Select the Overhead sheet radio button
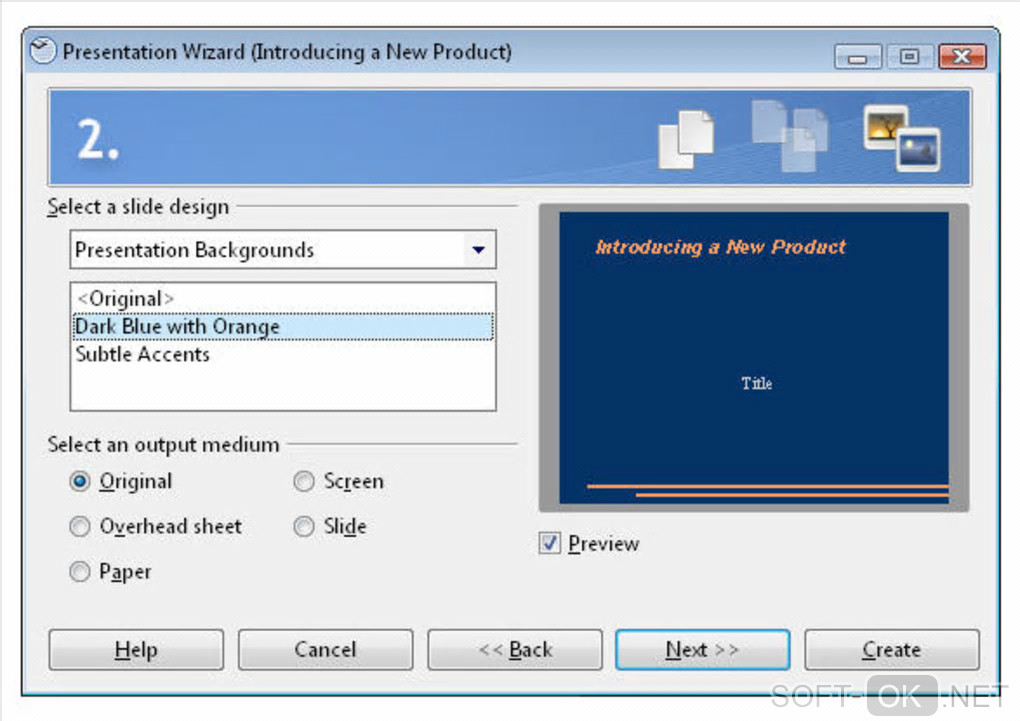The image size is (1020, 721). click(x=79, y=526)
